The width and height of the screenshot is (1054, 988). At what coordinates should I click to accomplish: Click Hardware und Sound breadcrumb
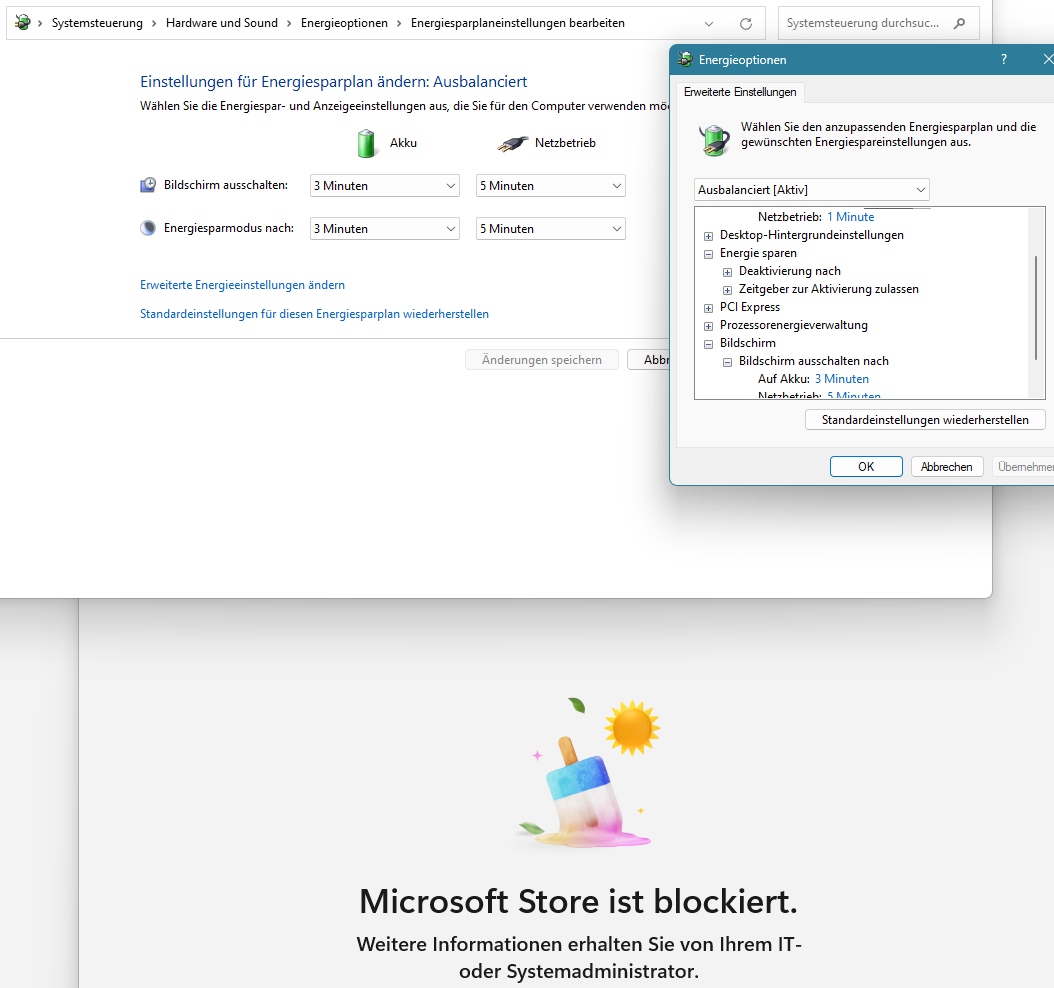[x=221, y=23]
